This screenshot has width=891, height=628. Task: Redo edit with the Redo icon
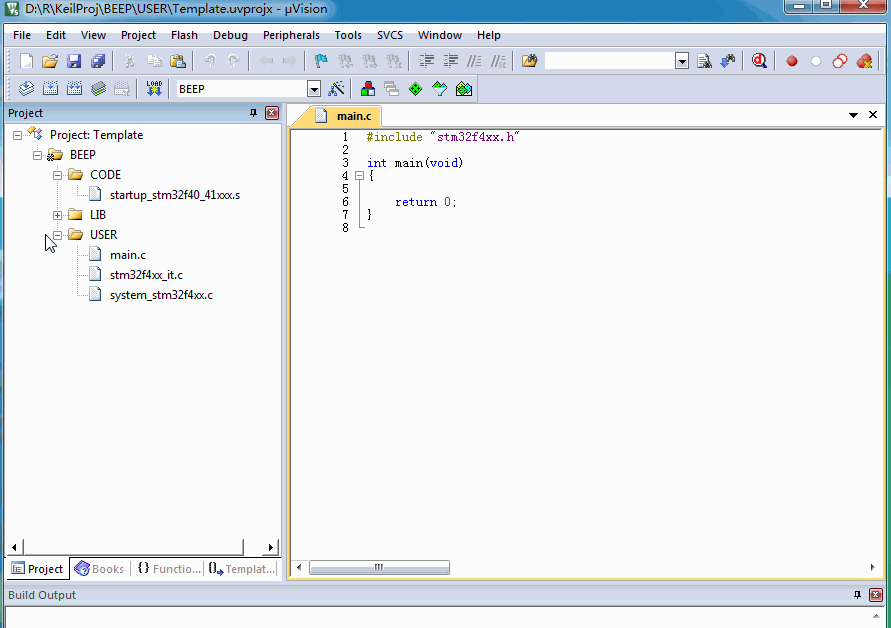[234, 61]
